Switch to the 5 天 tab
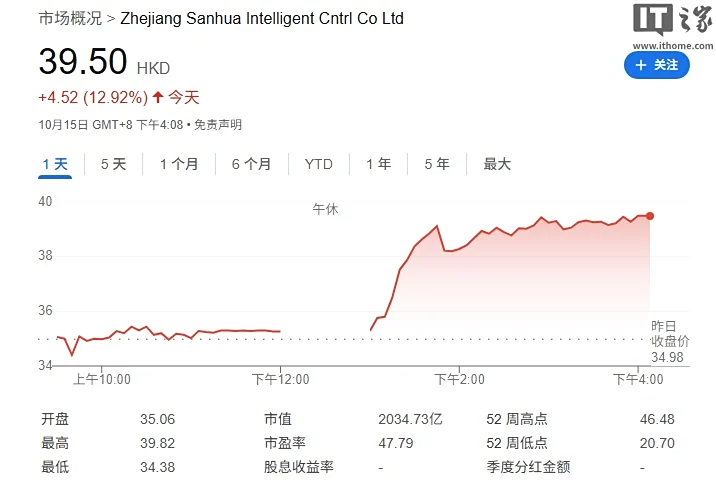The width and height of the screenshot is (716, 494). point(113,164)
